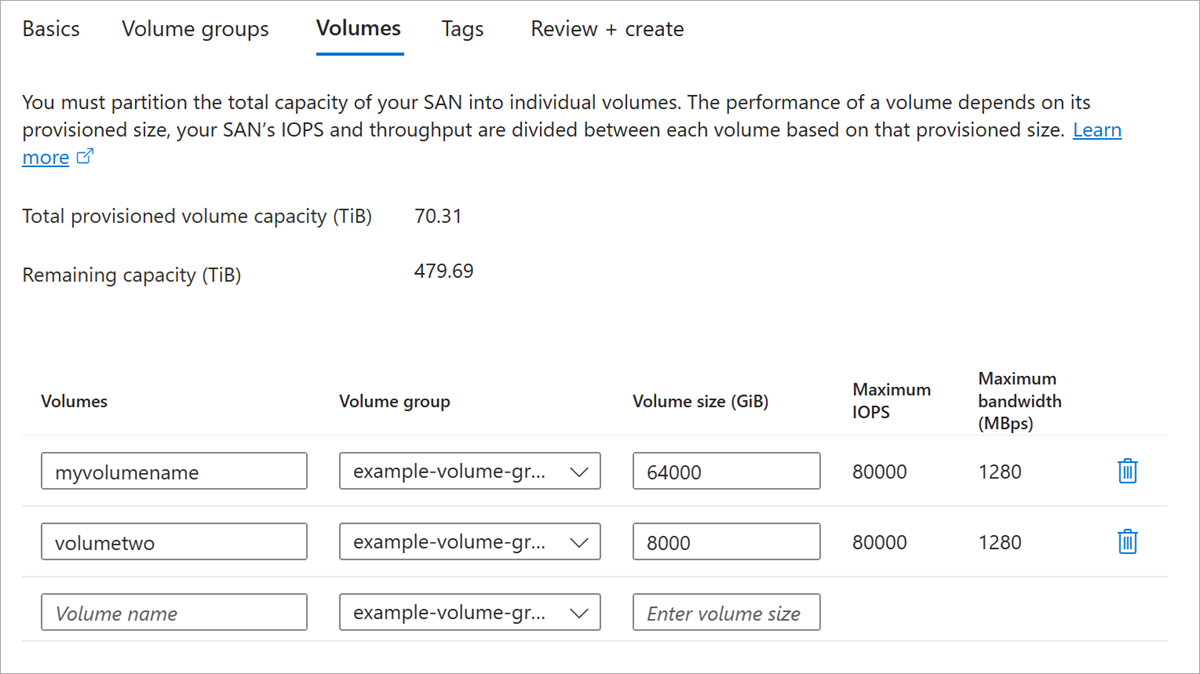Delete the myvolumename volume row
This screenshot has height=674, width=1200.
tap(1127, 471)
